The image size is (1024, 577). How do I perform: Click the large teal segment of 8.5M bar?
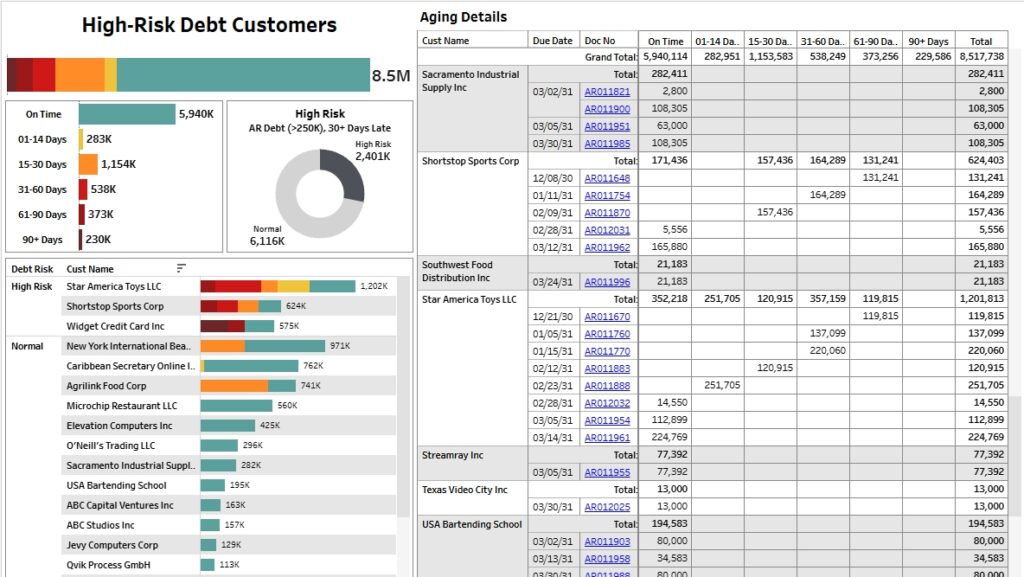pos(242,76)
